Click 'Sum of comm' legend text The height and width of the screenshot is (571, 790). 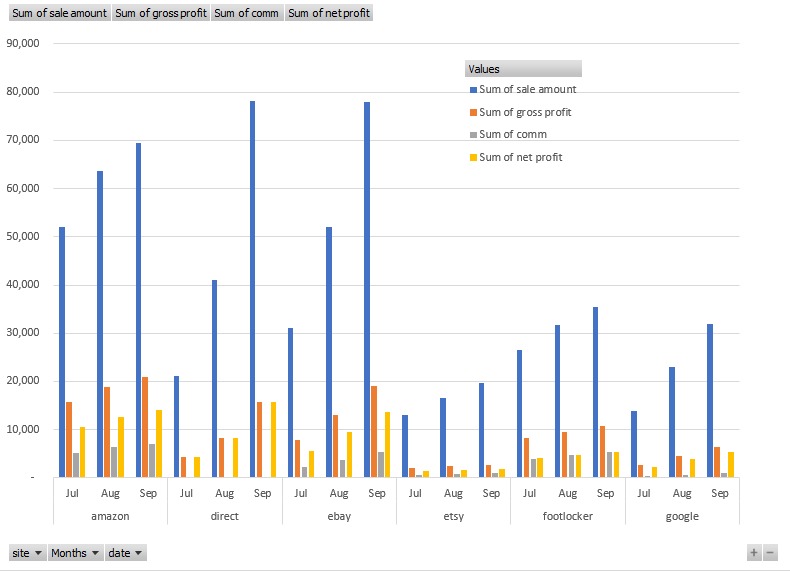click(513, 135)
